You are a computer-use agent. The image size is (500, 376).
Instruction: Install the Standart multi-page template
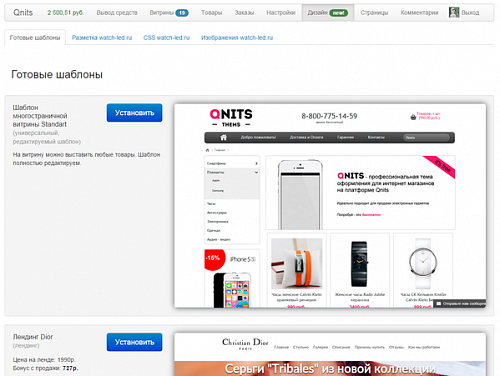(134, 113)
